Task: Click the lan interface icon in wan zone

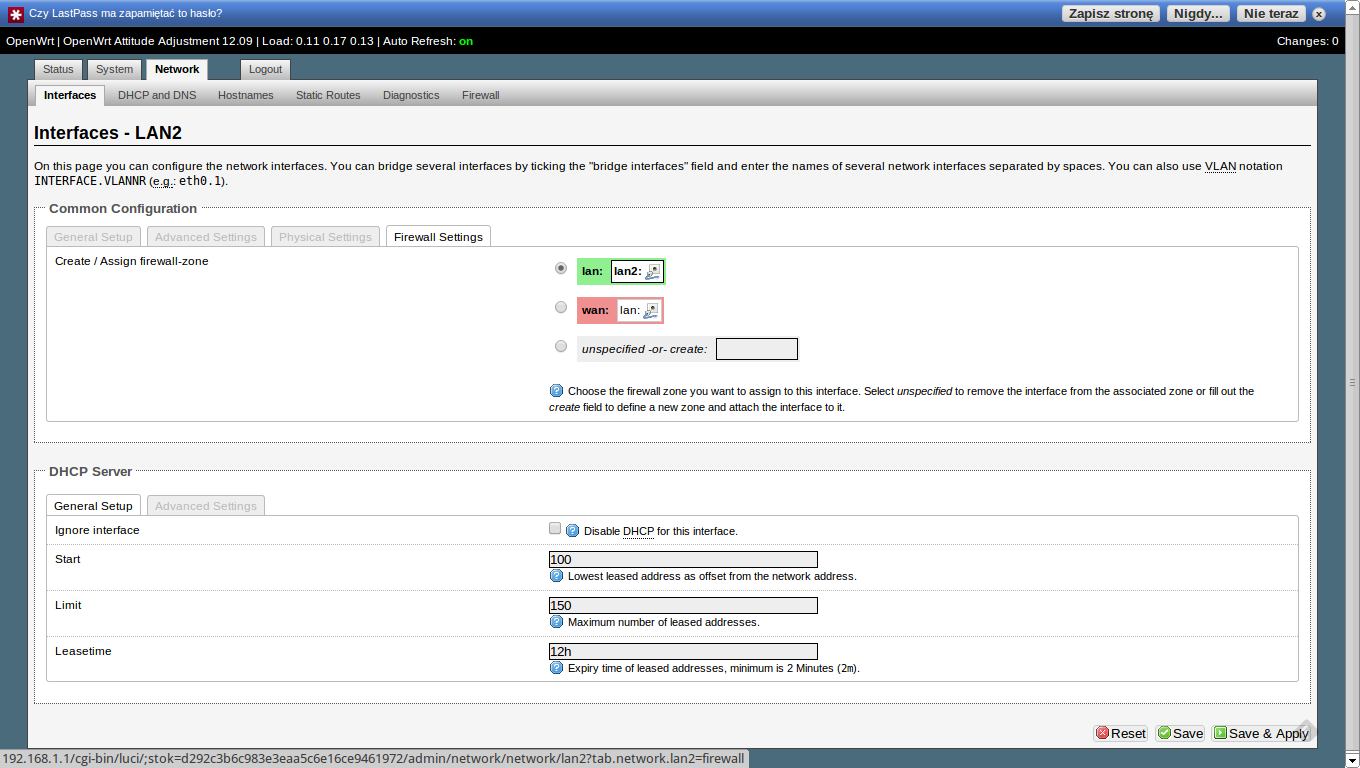Action: point(651,310)
